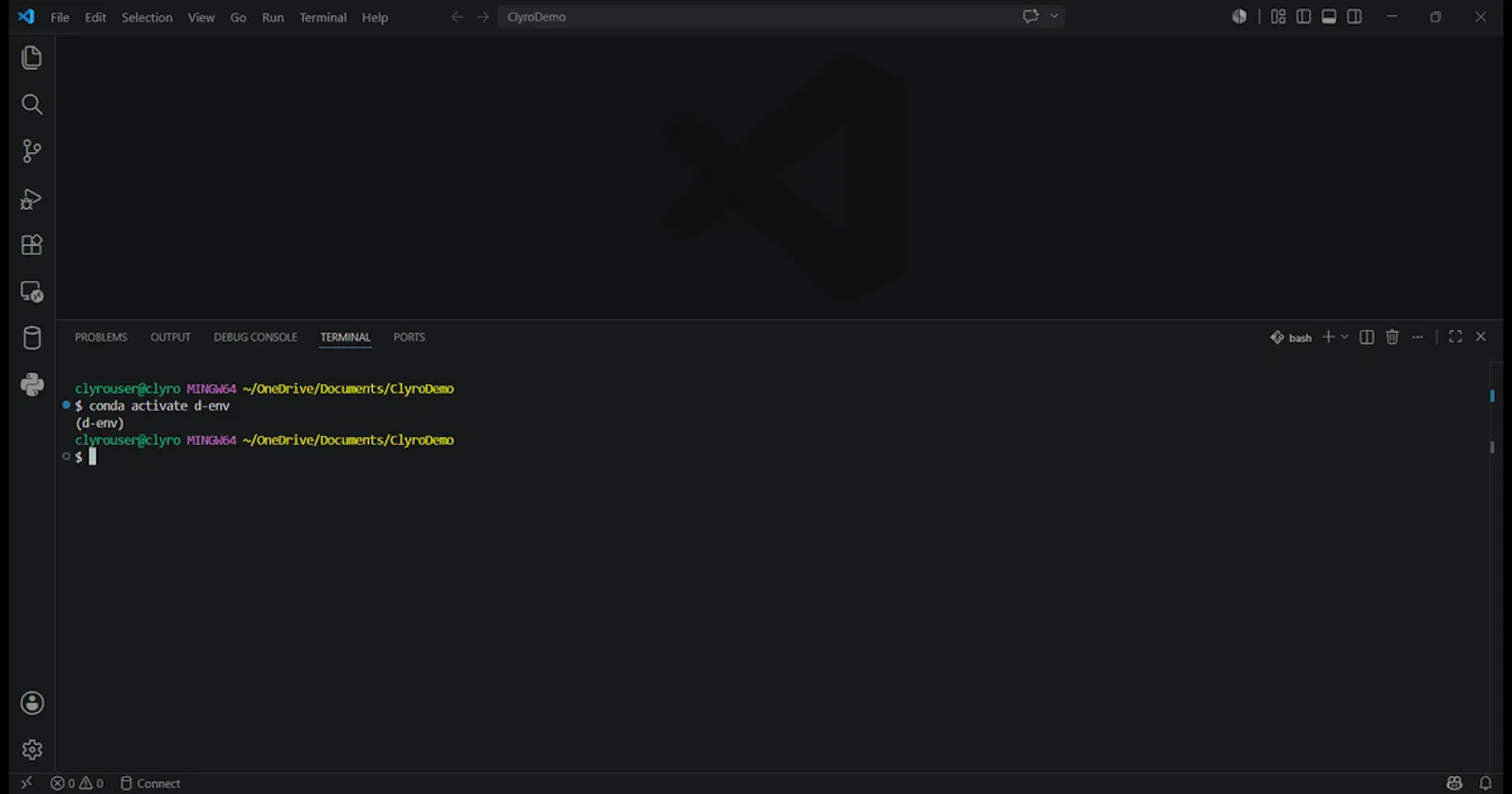Maximize the terminal panel size

(1455, 337)
